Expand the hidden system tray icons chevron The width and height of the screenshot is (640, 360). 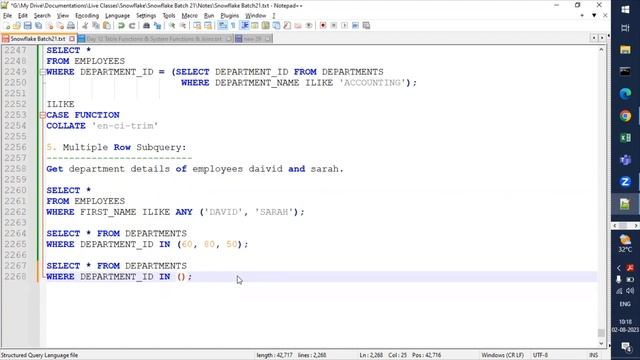[619, 268]
